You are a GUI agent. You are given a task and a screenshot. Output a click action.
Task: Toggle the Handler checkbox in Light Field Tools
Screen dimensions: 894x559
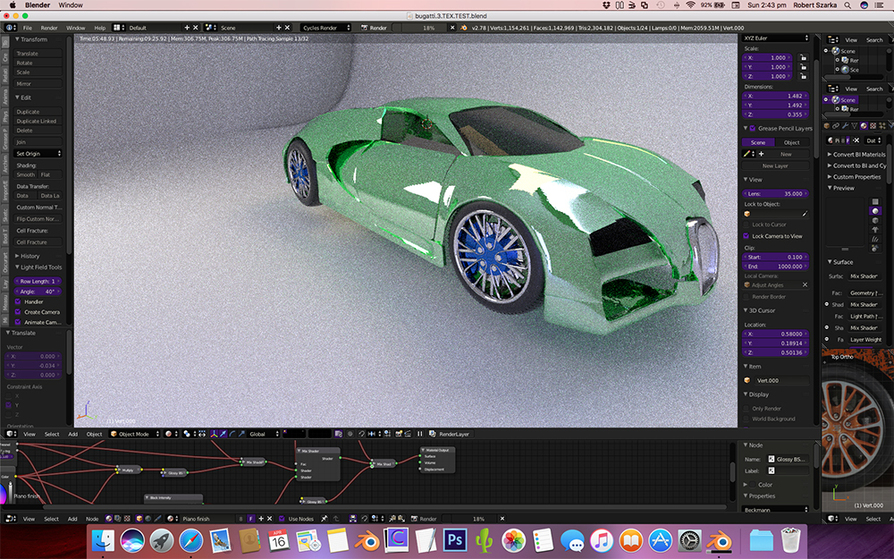point(17,301)
